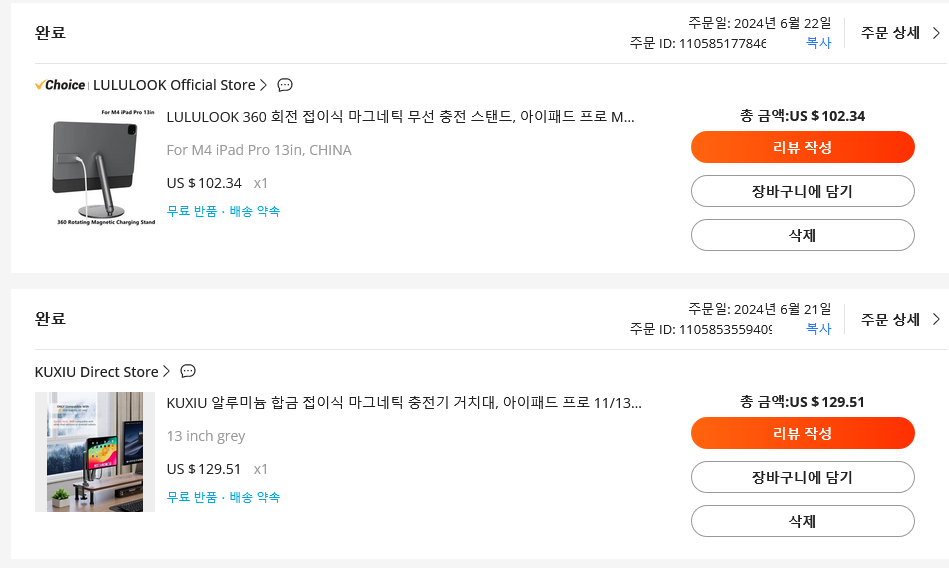This screenshot has height=568, width=949.
Task: Copy the order ID of the KUXIU order
Action: tap(818, 329)
